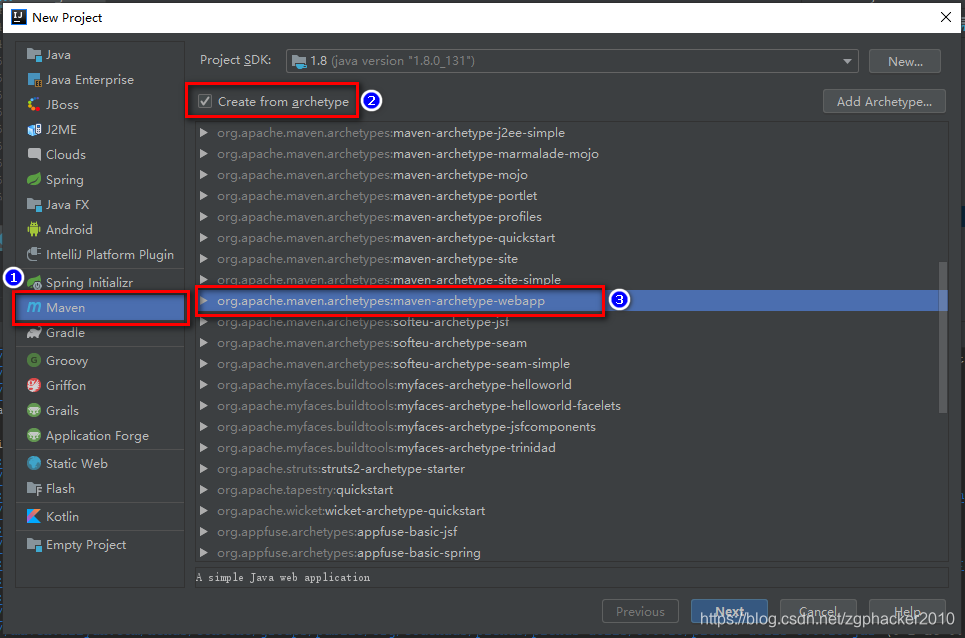Toggle the Create from archetype checkbox
The height and width of the screenshot is (638, 965).
pos(205,101)
